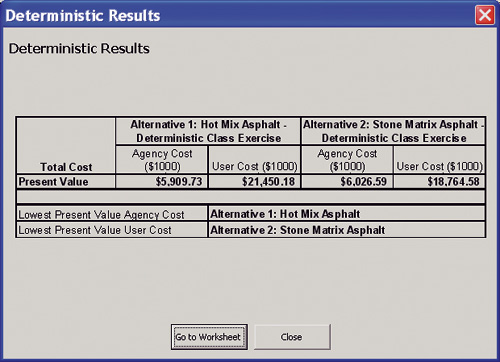The width and height of the screenshot is (500, 362).
Task: Close the Deterministic Results dialog via X
Action: pyautogui.click(x=485, y=15)
